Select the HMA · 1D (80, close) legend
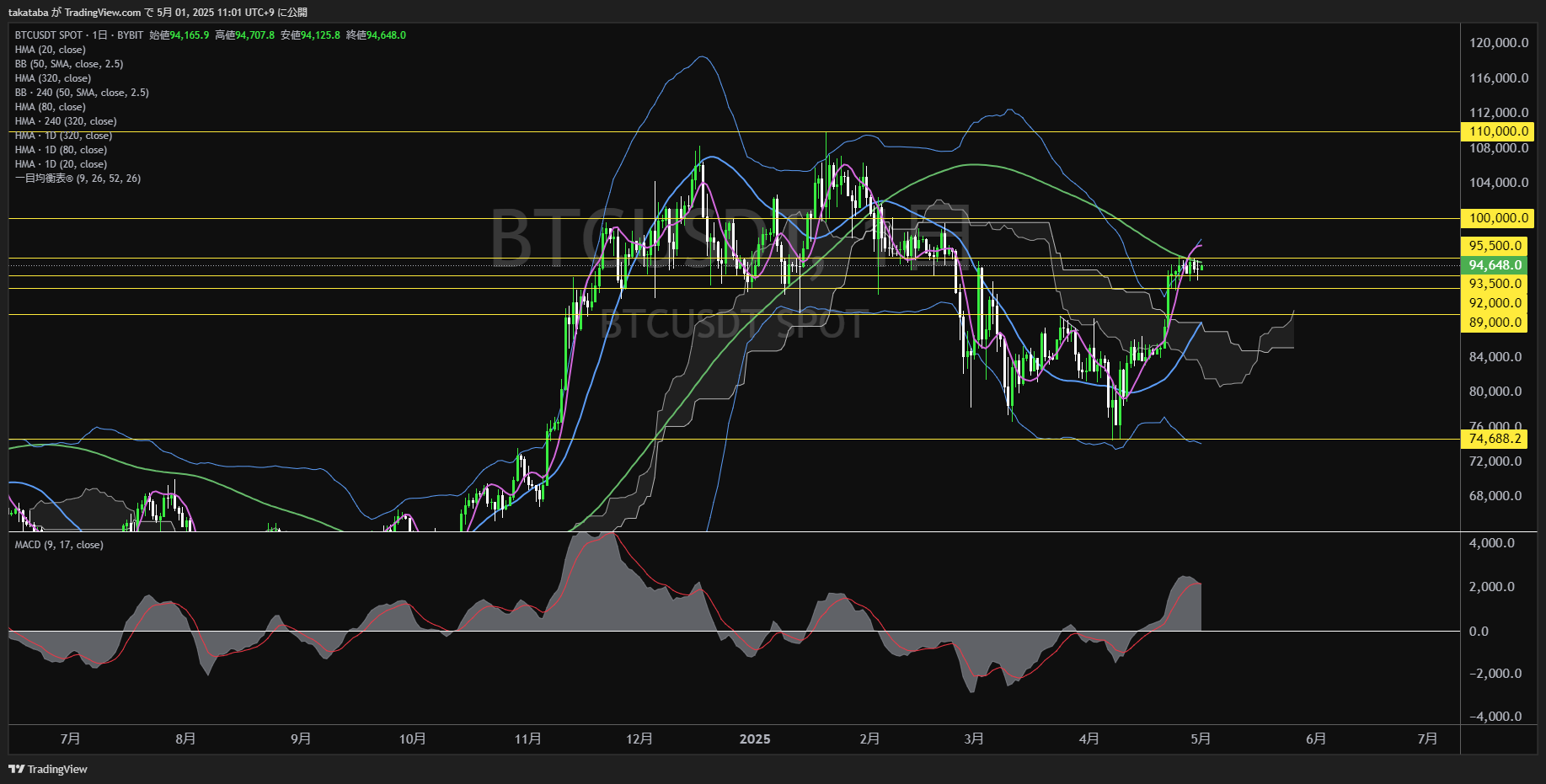 [61, 150]
